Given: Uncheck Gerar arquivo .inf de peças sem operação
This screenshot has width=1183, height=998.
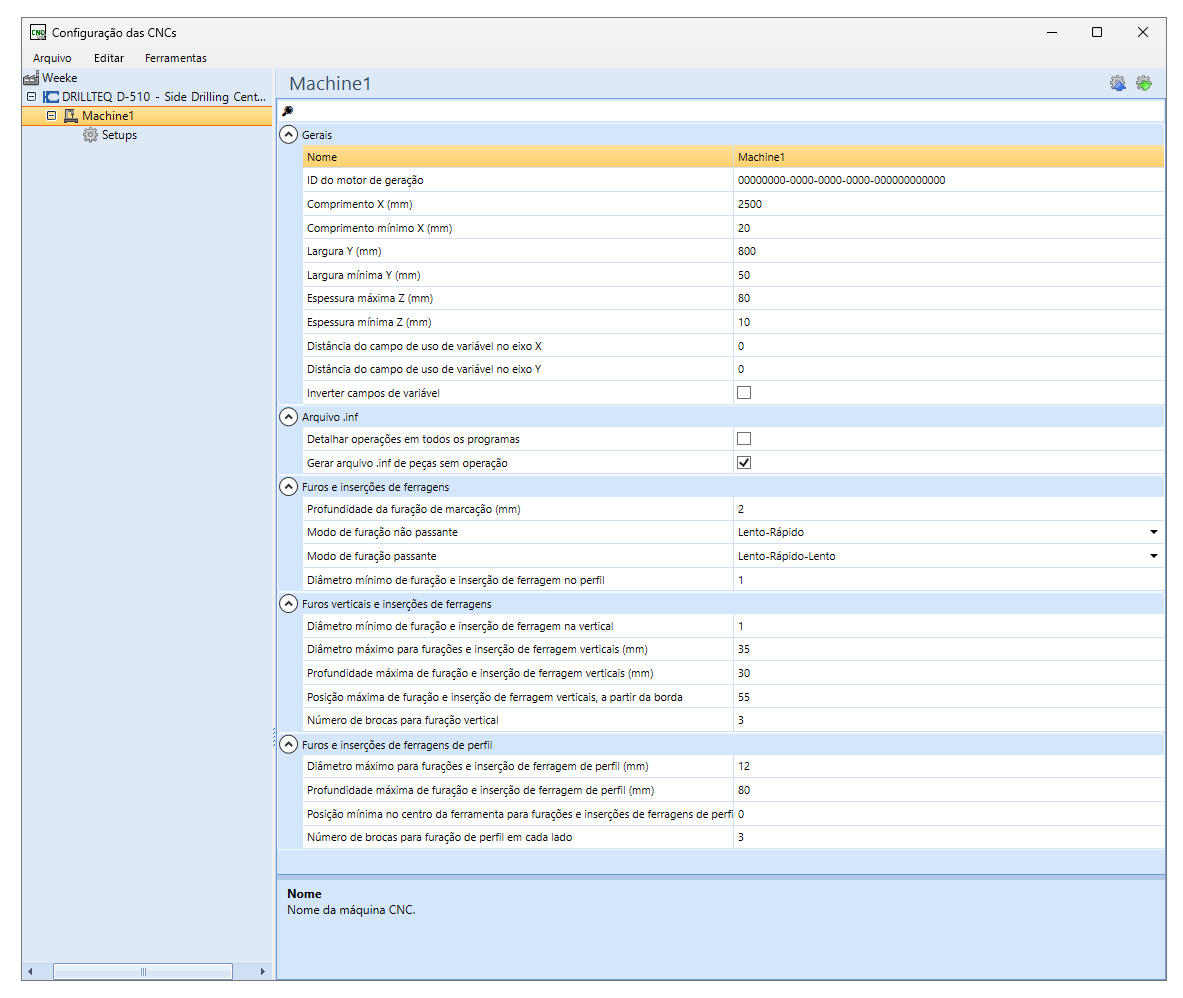Looking at the screenshot, I should coord(744,462).
